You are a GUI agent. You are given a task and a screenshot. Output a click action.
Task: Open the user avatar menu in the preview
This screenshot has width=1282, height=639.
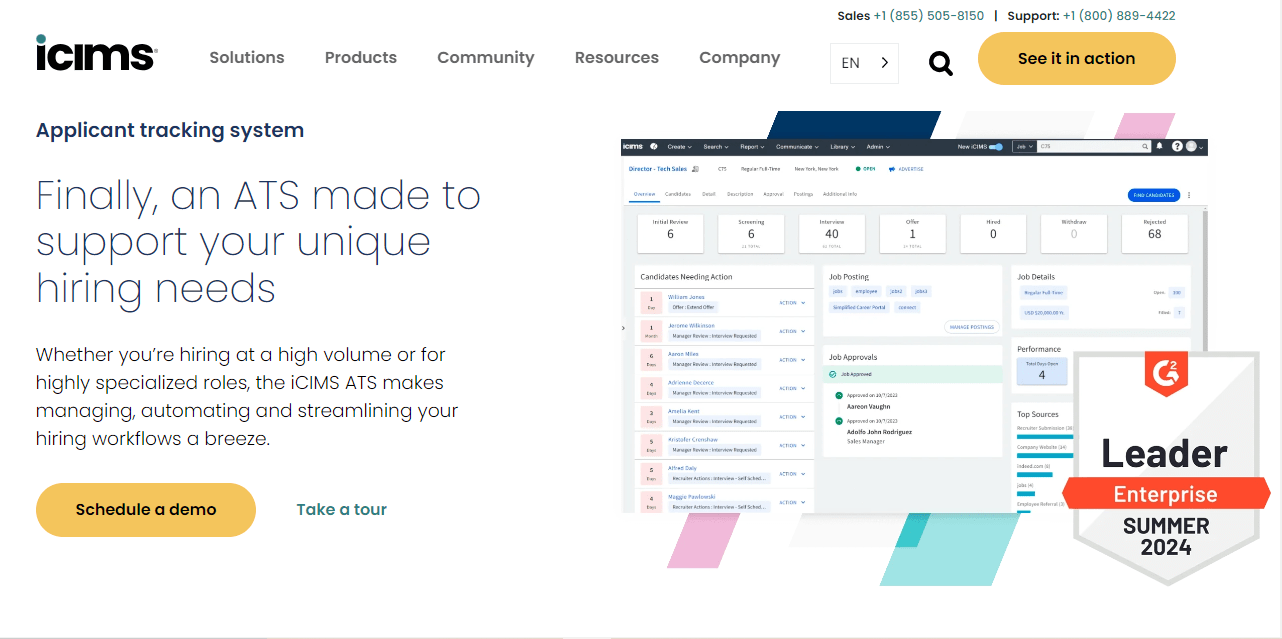point(1194,146)
